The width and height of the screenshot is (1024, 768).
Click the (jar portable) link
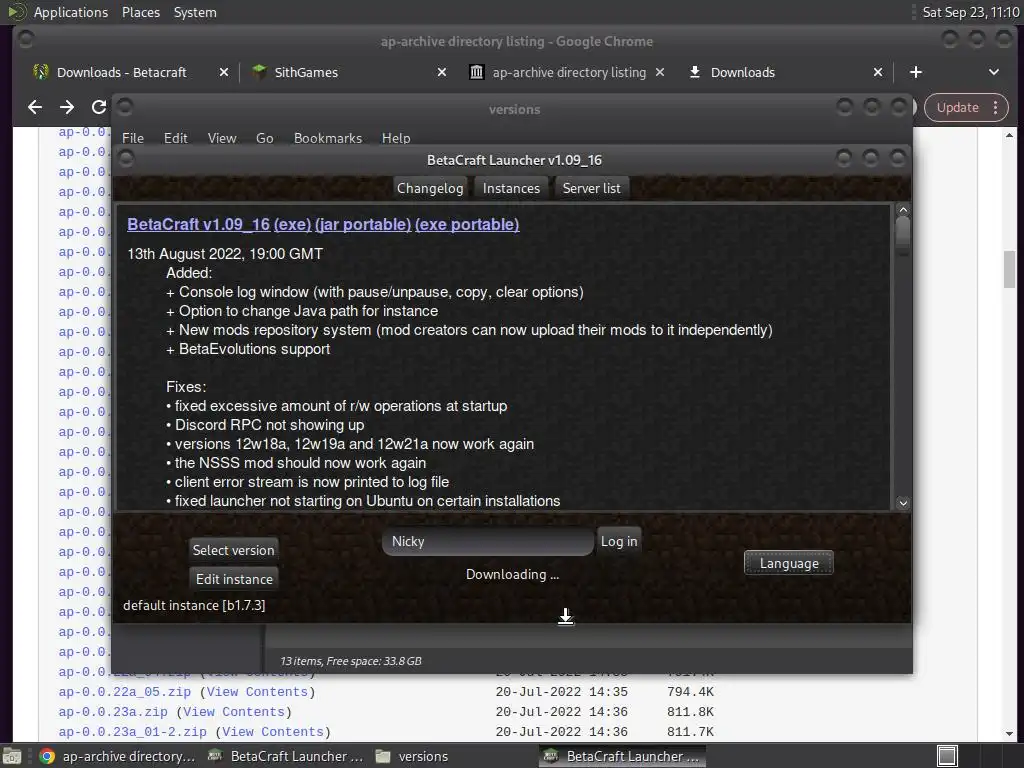[363, 225]
